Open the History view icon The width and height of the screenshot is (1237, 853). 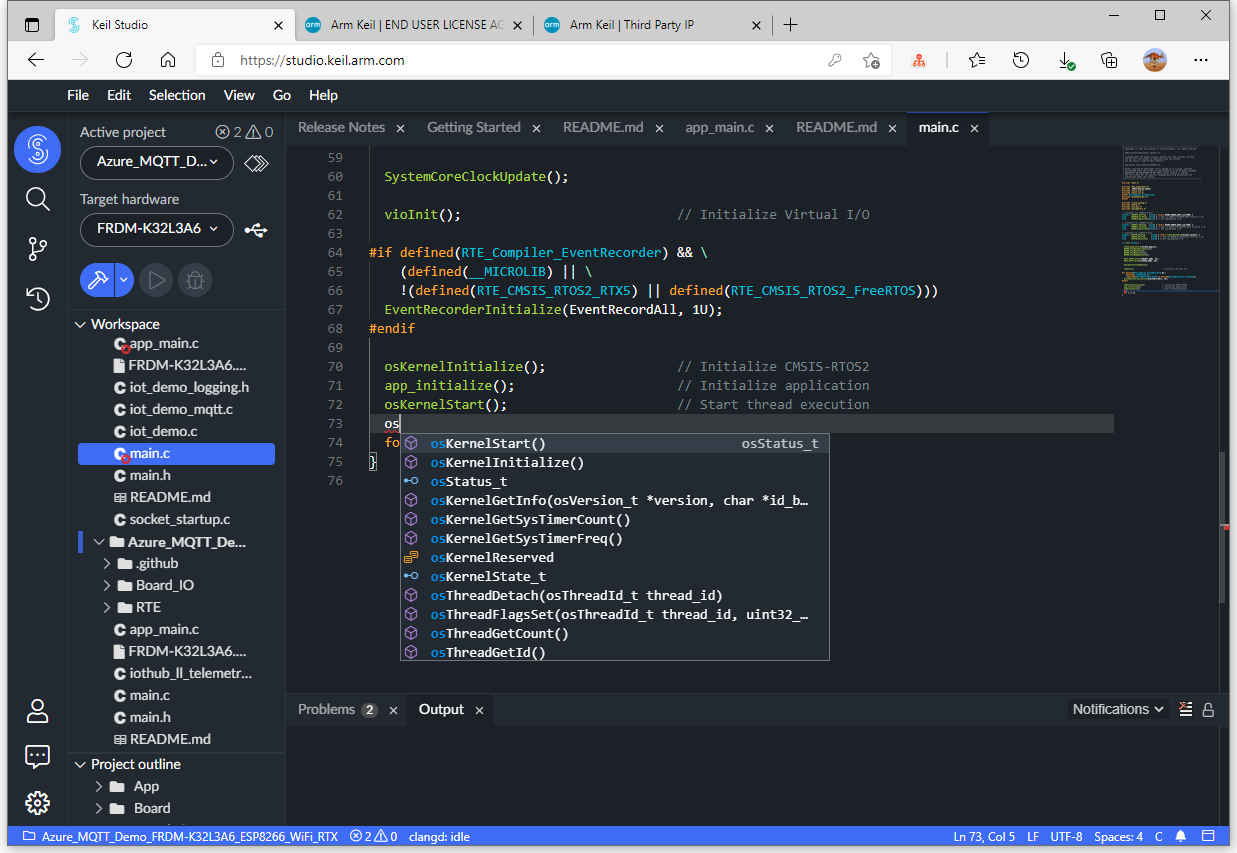coord(38,297)
